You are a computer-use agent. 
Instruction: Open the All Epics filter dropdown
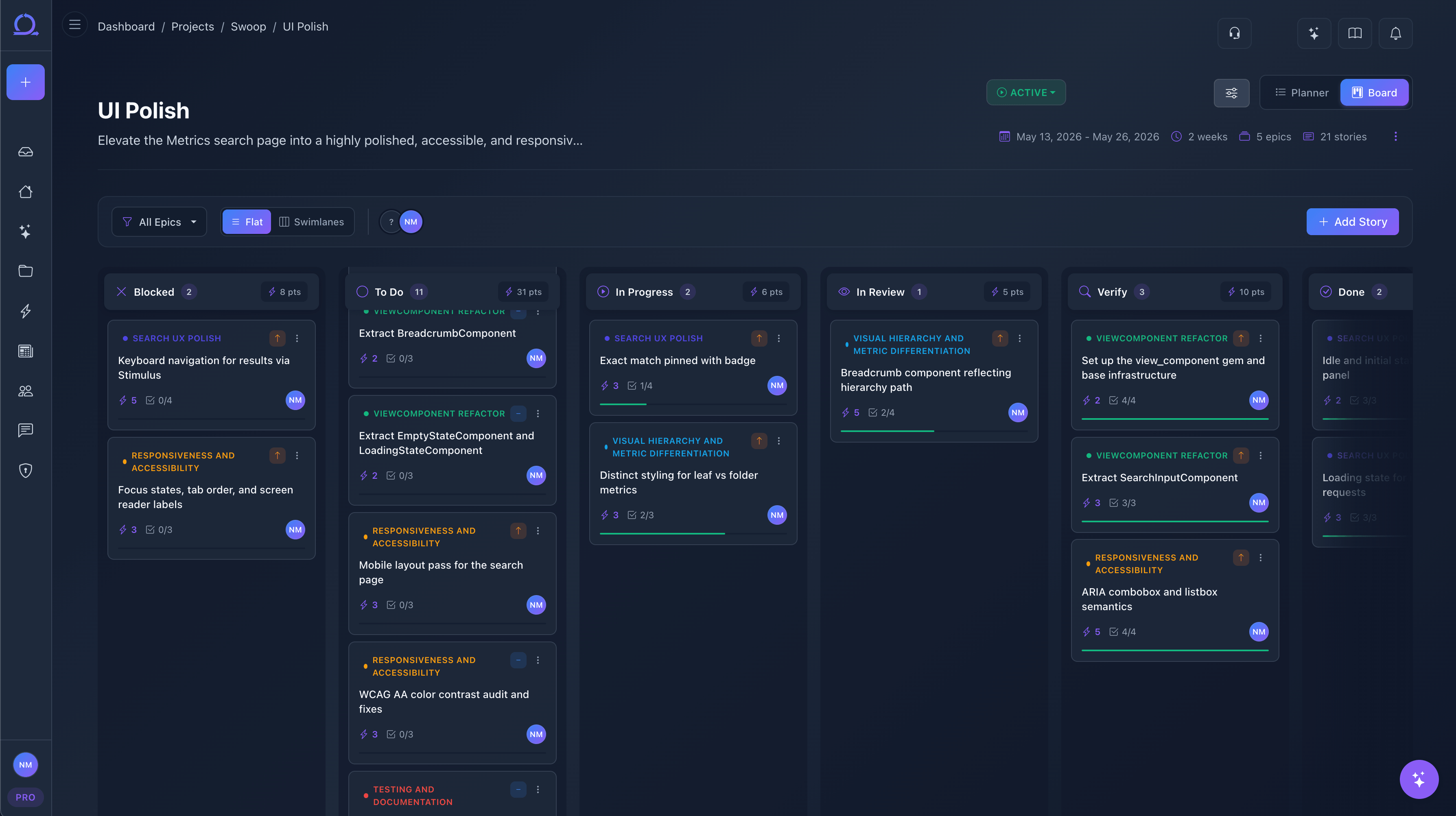coord(160,222)
